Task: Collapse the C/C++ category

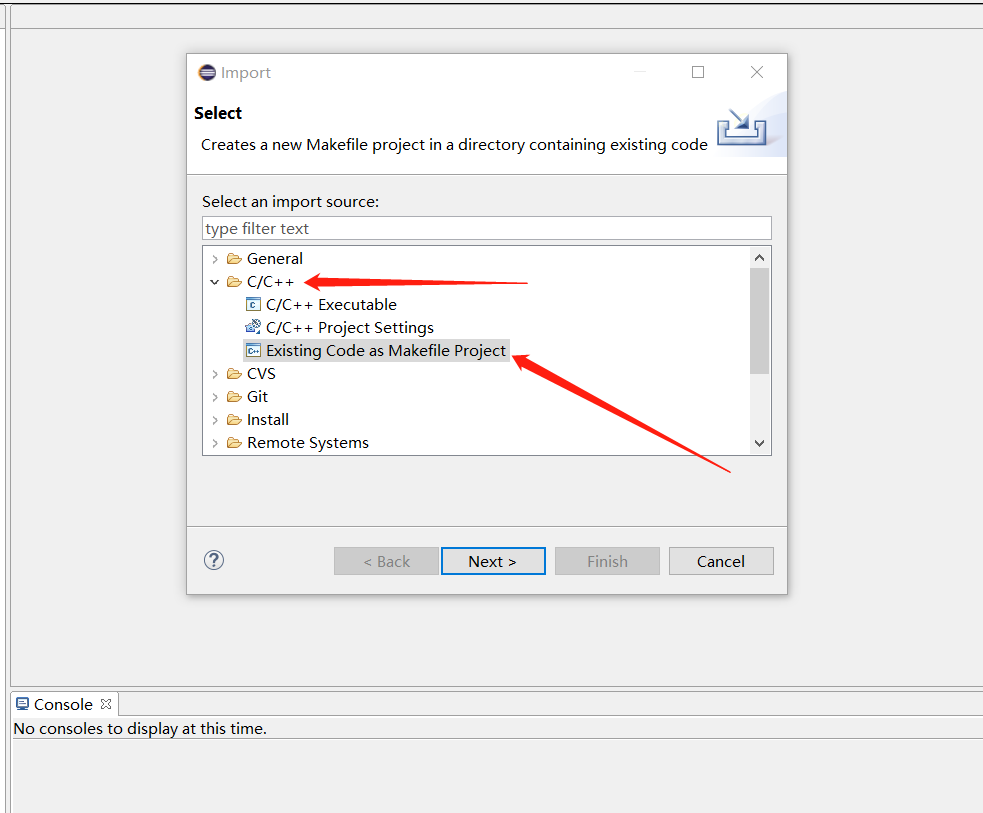Action: [x=215, y=282]
